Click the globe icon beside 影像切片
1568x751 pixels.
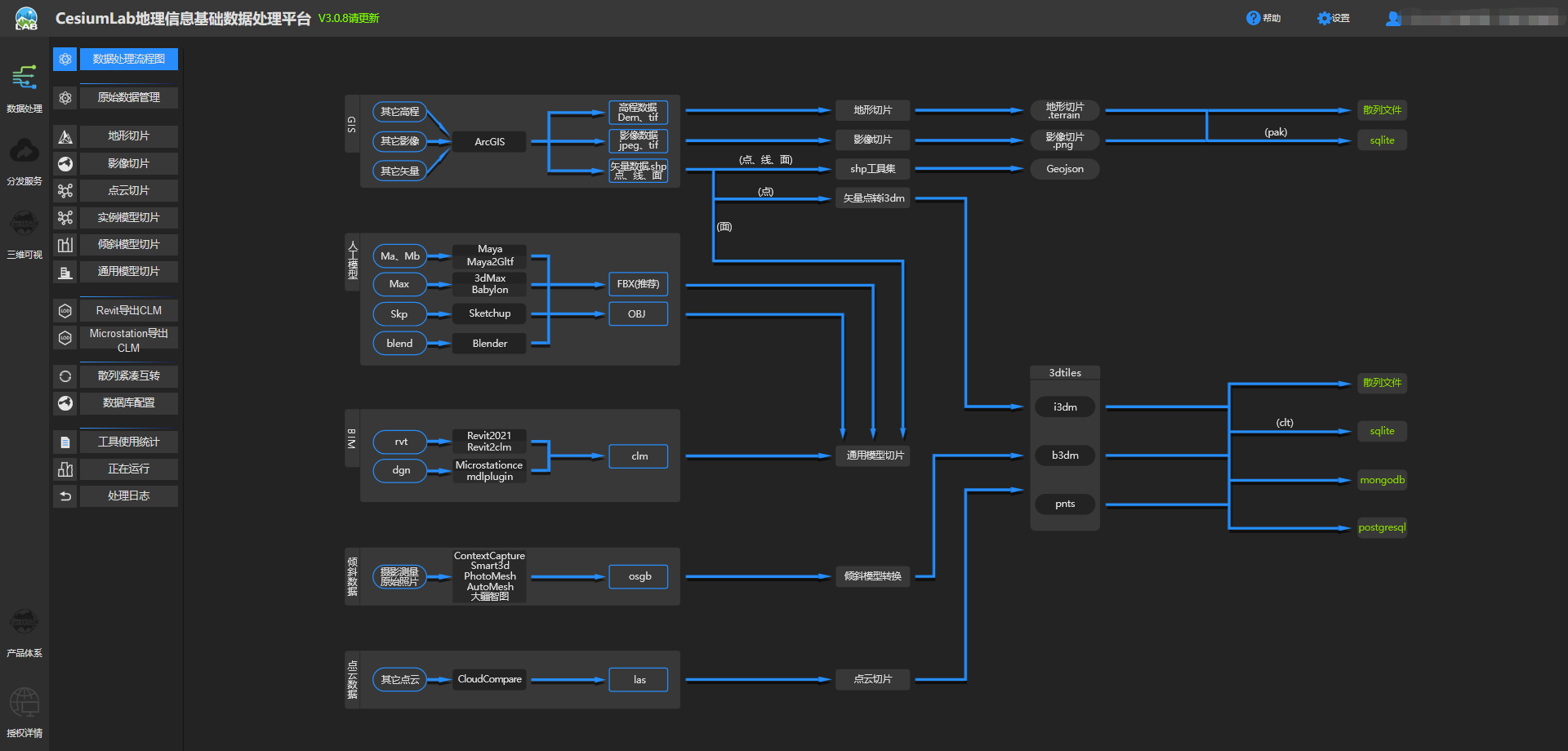tap(65, 164)
